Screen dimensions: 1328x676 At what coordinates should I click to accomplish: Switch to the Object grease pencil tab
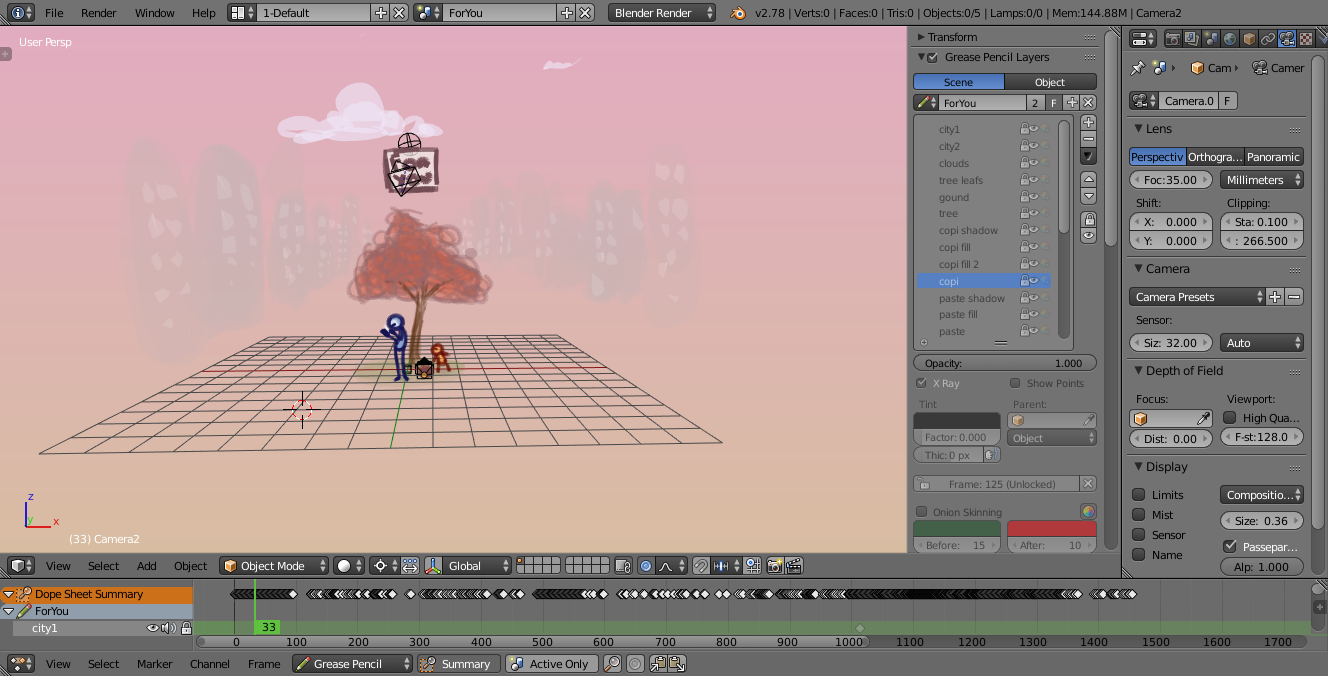click(1050, 82)
